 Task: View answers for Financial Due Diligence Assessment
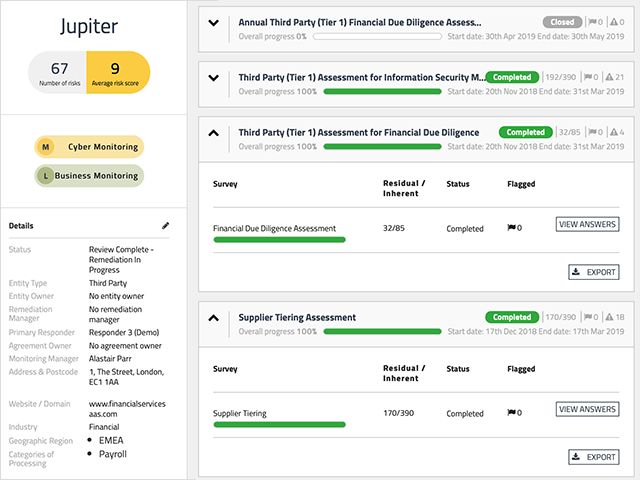pyautogui.click(x=587, y=224)
